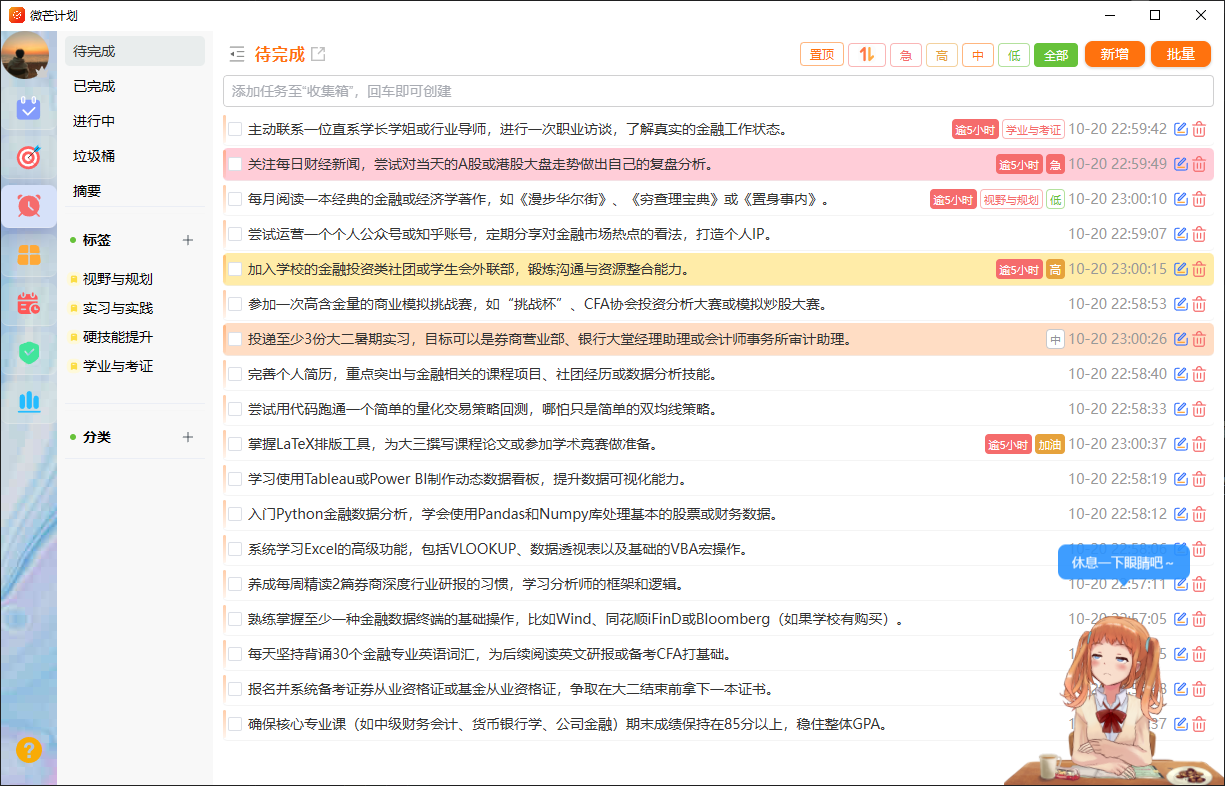Filter tasks by 急 priority
The width and height of the screenshot is (1225, 786).
click(905, 54)
